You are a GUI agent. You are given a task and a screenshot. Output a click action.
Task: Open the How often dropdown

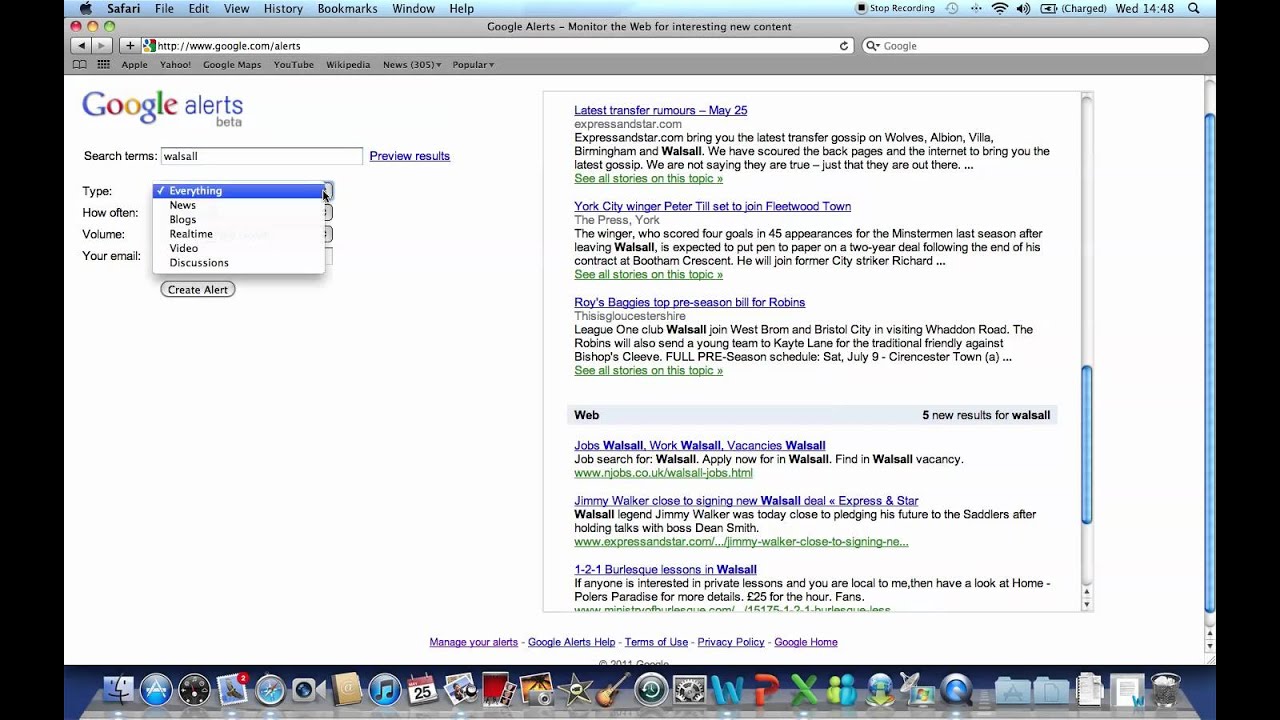tap(328, 212)
